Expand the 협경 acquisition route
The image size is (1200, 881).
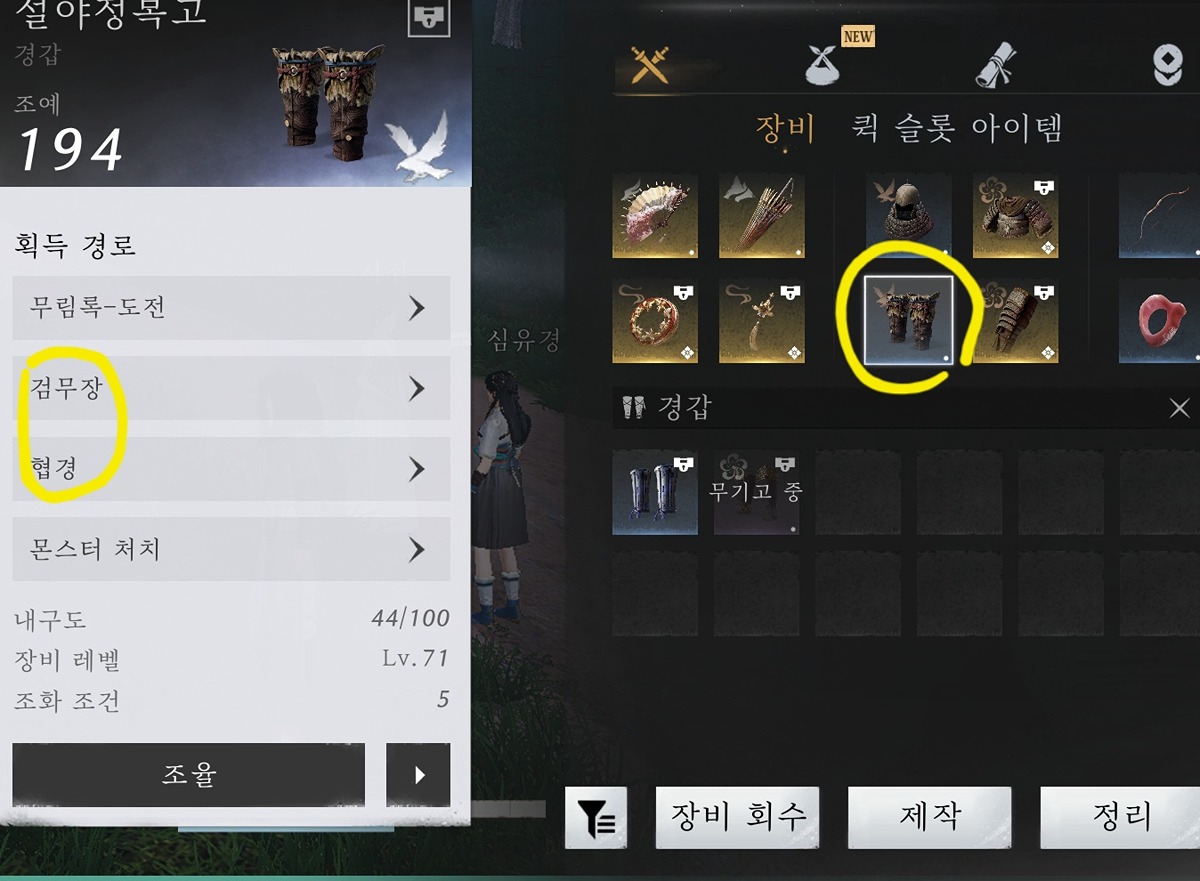(x=231, y=469)
